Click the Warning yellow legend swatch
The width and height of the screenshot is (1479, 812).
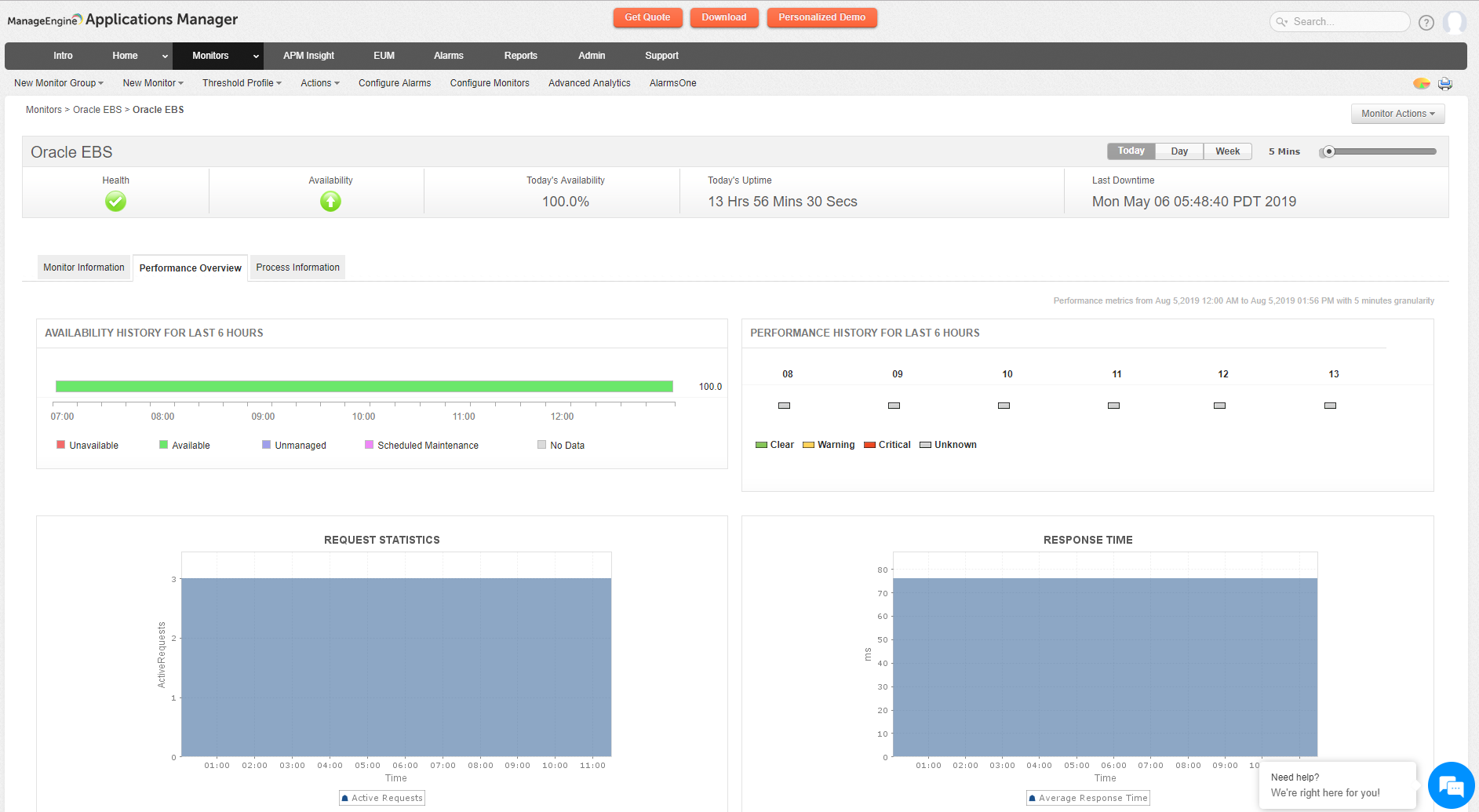coord(808,445)
